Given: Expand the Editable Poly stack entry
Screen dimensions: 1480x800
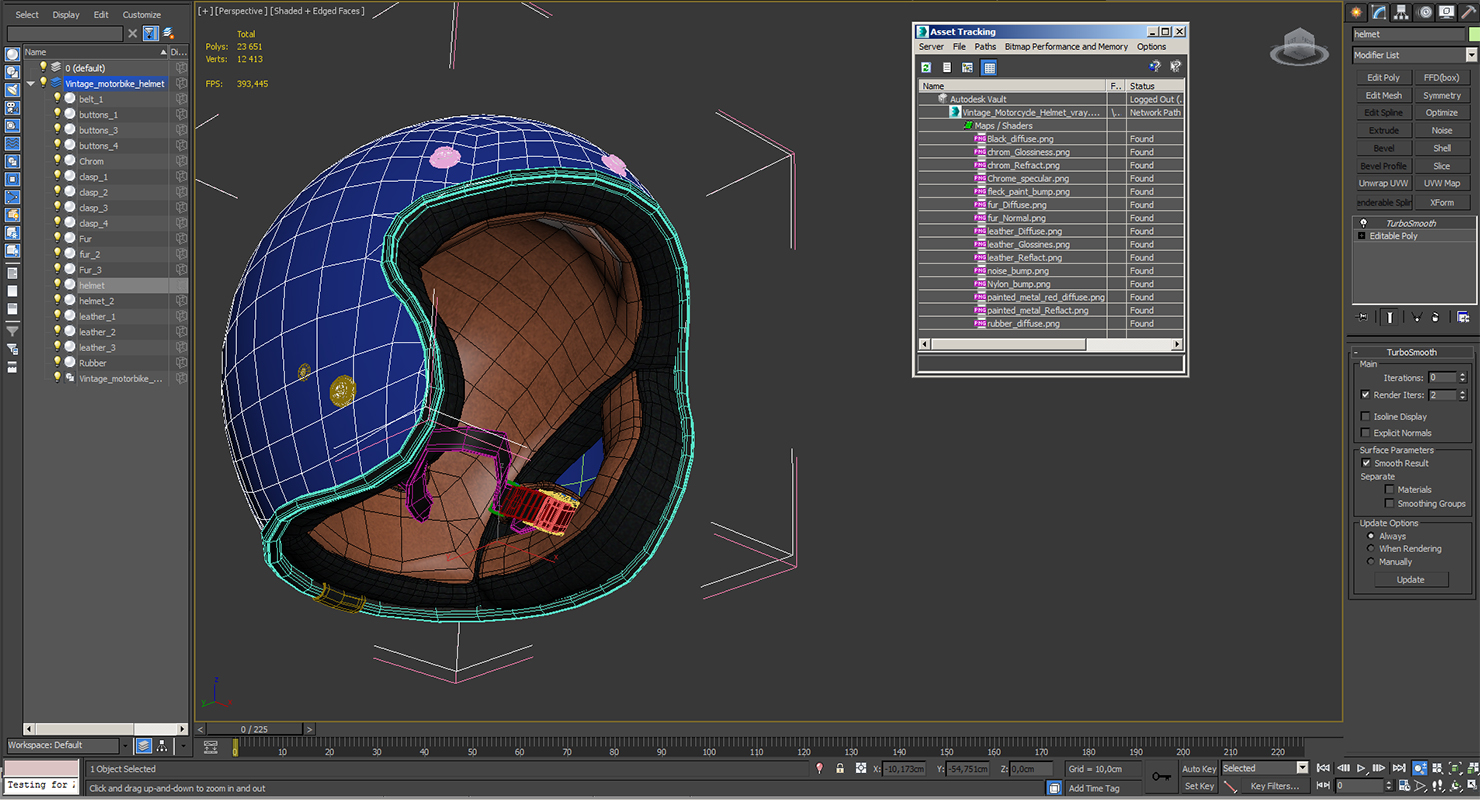Looking at the screenshot, I should 1361,236.
